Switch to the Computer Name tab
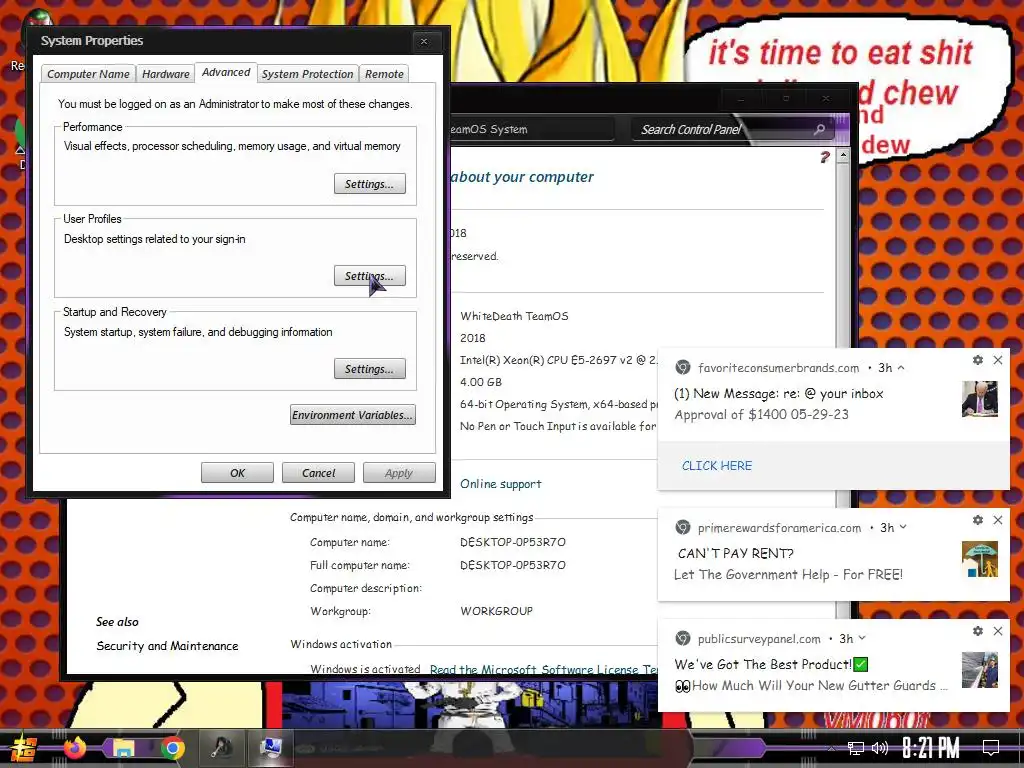This screenshot has height=768, width=1024. pyautogui.click(x=88, y=74)
